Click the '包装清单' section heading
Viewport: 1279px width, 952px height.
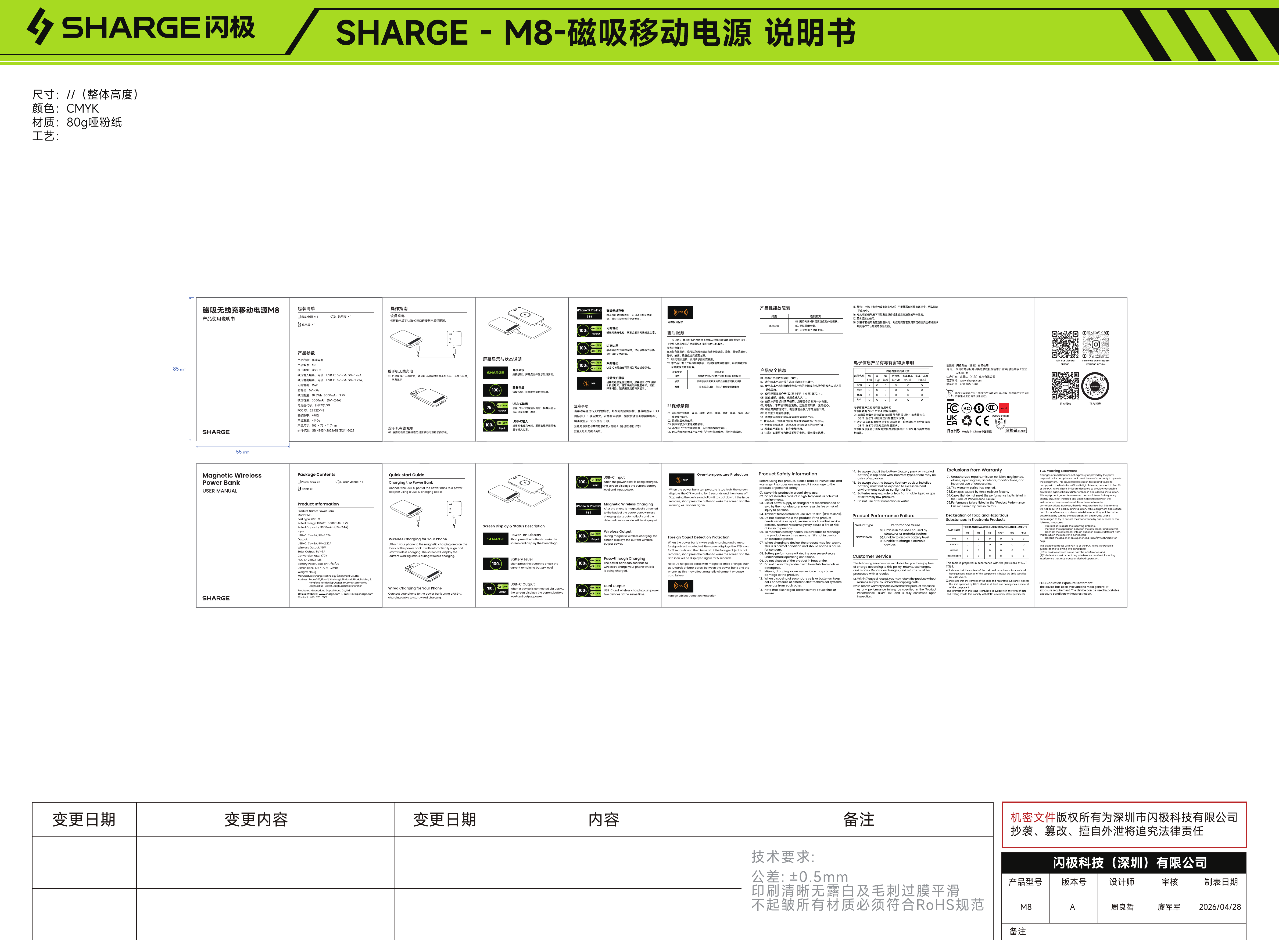coord(306,309)
